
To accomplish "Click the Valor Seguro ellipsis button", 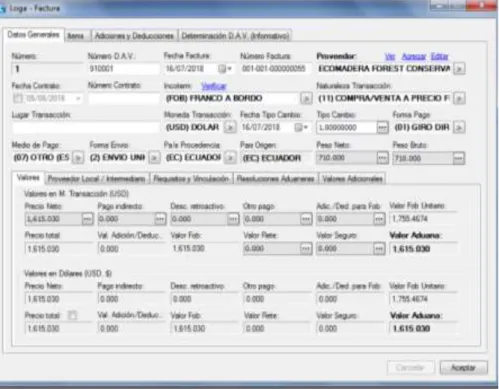I will coord(379,249).
